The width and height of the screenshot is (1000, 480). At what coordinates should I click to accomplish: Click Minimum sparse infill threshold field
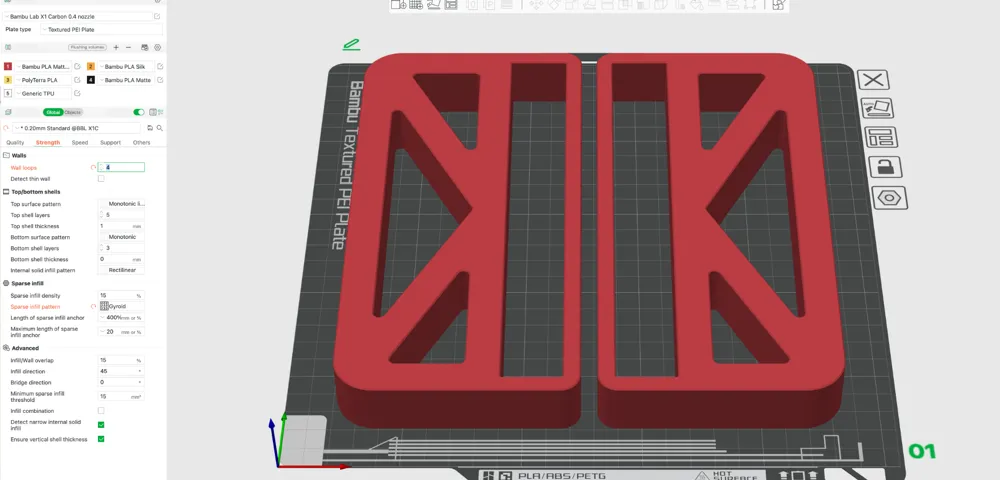click(121, 396)
